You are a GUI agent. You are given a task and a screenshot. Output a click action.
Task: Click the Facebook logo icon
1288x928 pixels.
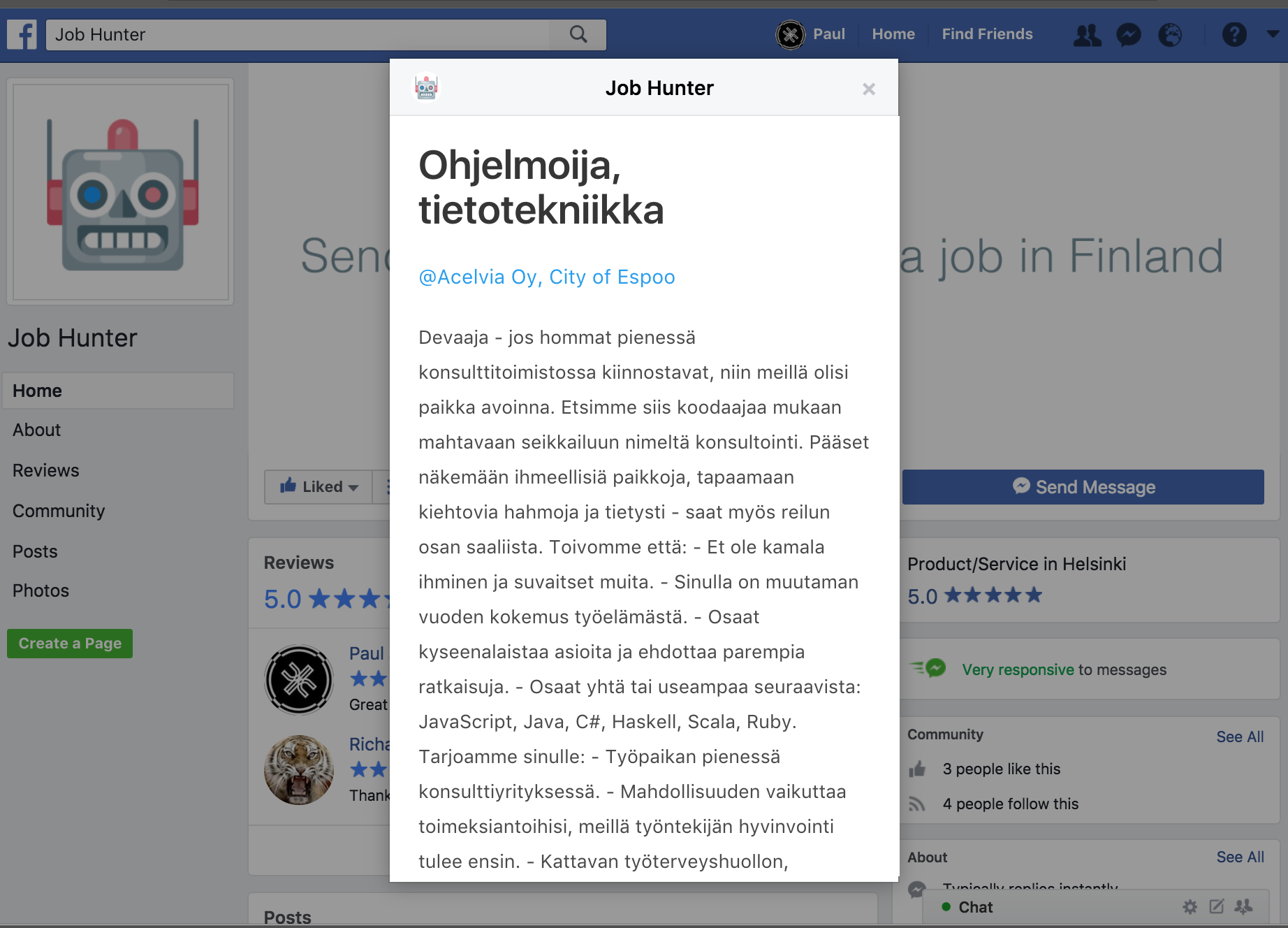click(x=22, y=34)
